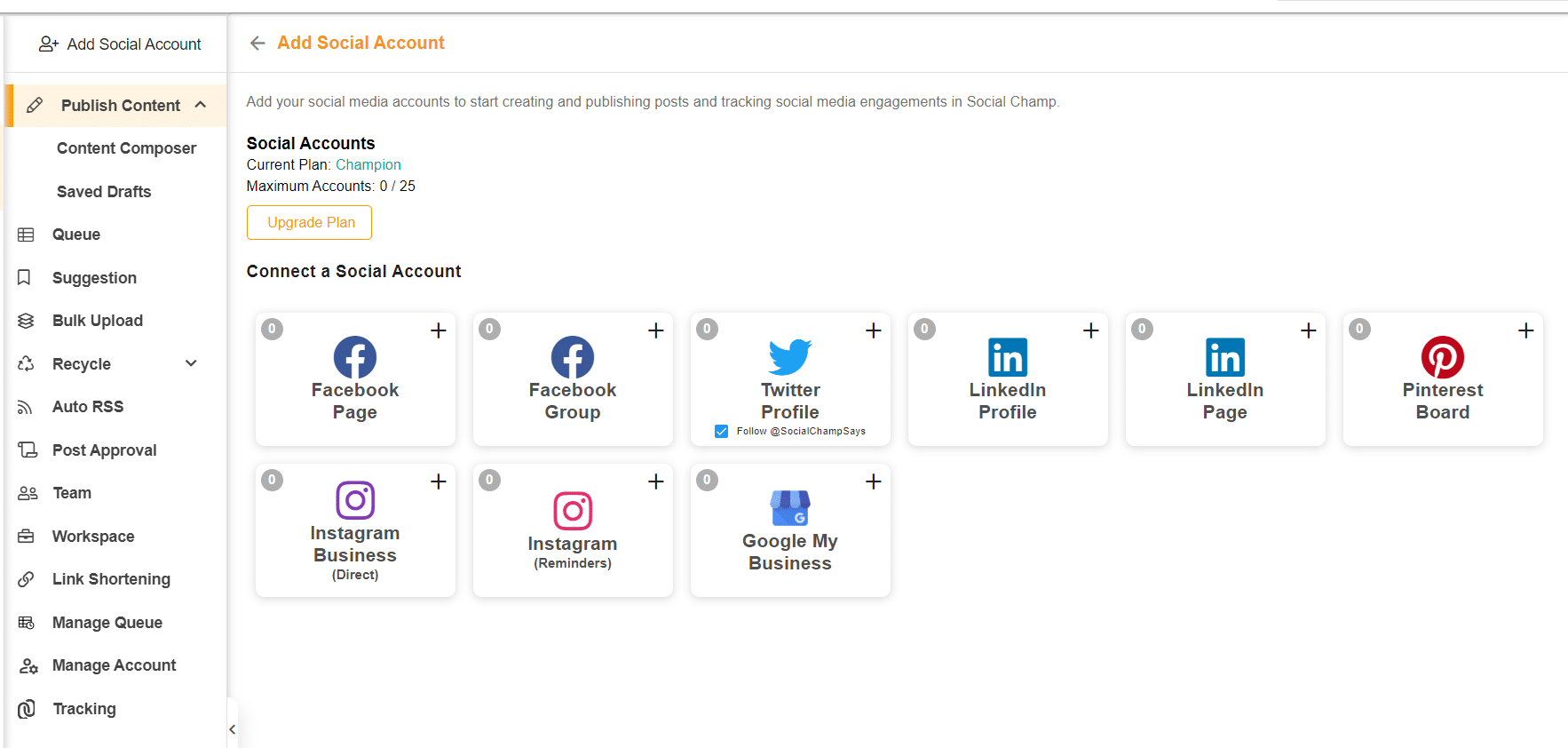The image size is (1568, 748).
Task: Click the Facebook Page logo icon
Action: coord(355,357)
